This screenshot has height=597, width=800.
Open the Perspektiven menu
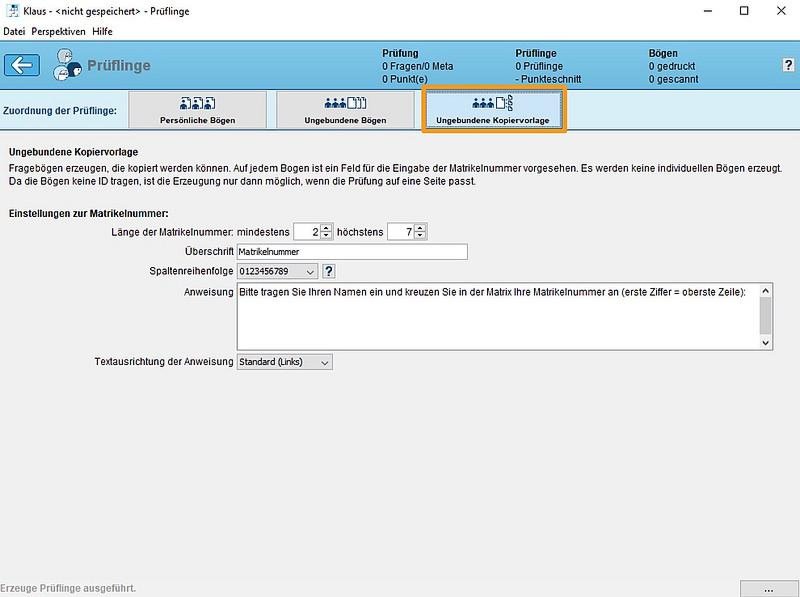(x=58, y=31)
